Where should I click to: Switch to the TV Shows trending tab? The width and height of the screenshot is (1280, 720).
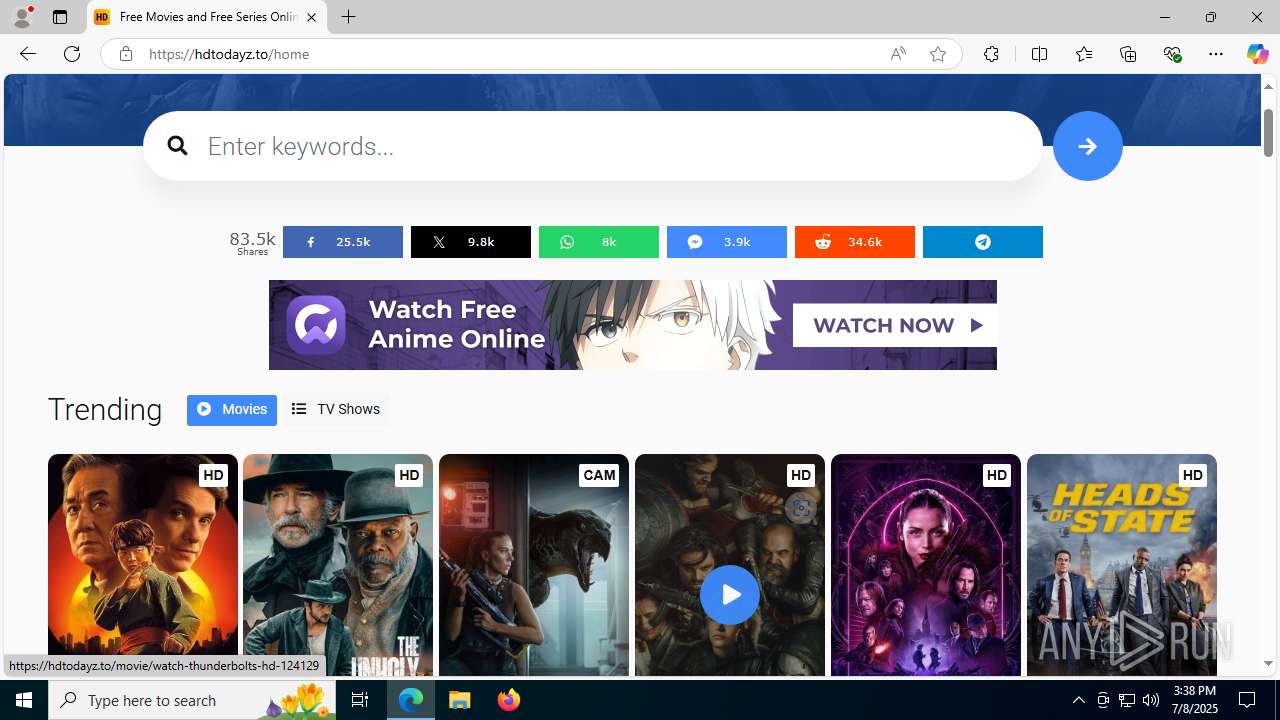point(335,409)
